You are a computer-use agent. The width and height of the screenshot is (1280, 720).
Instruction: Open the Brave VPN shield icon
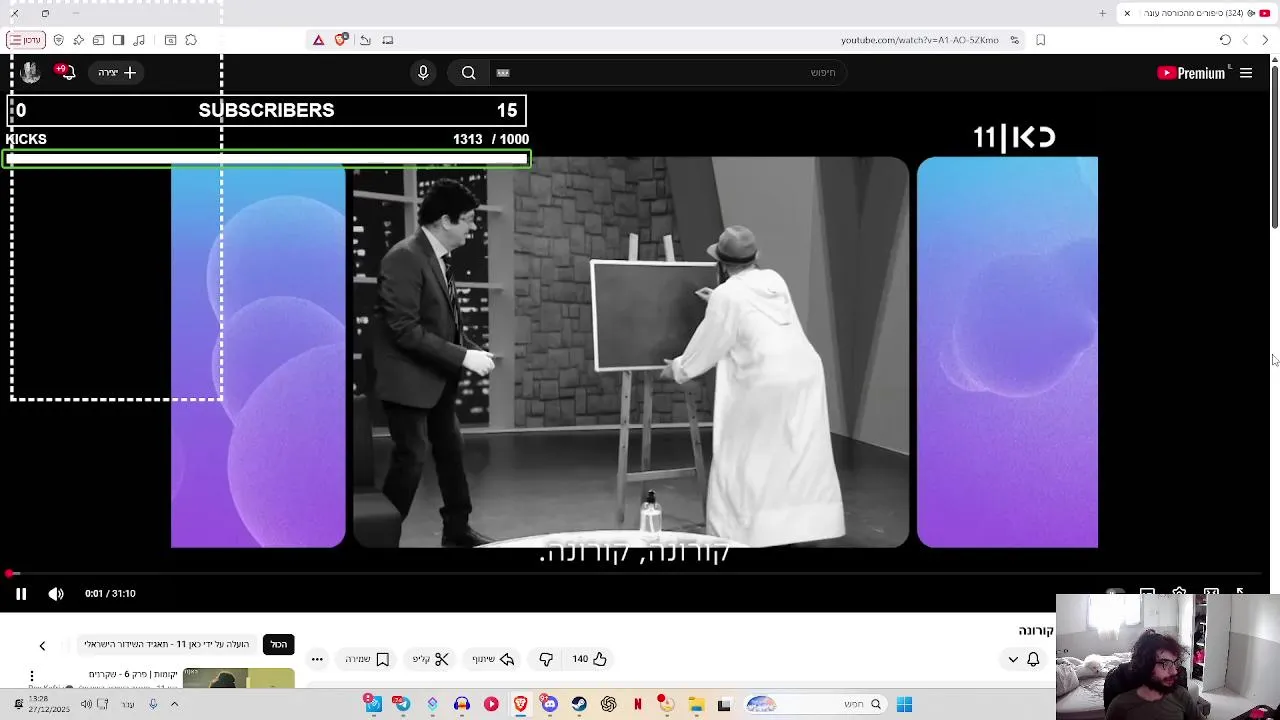click(59, 40)
